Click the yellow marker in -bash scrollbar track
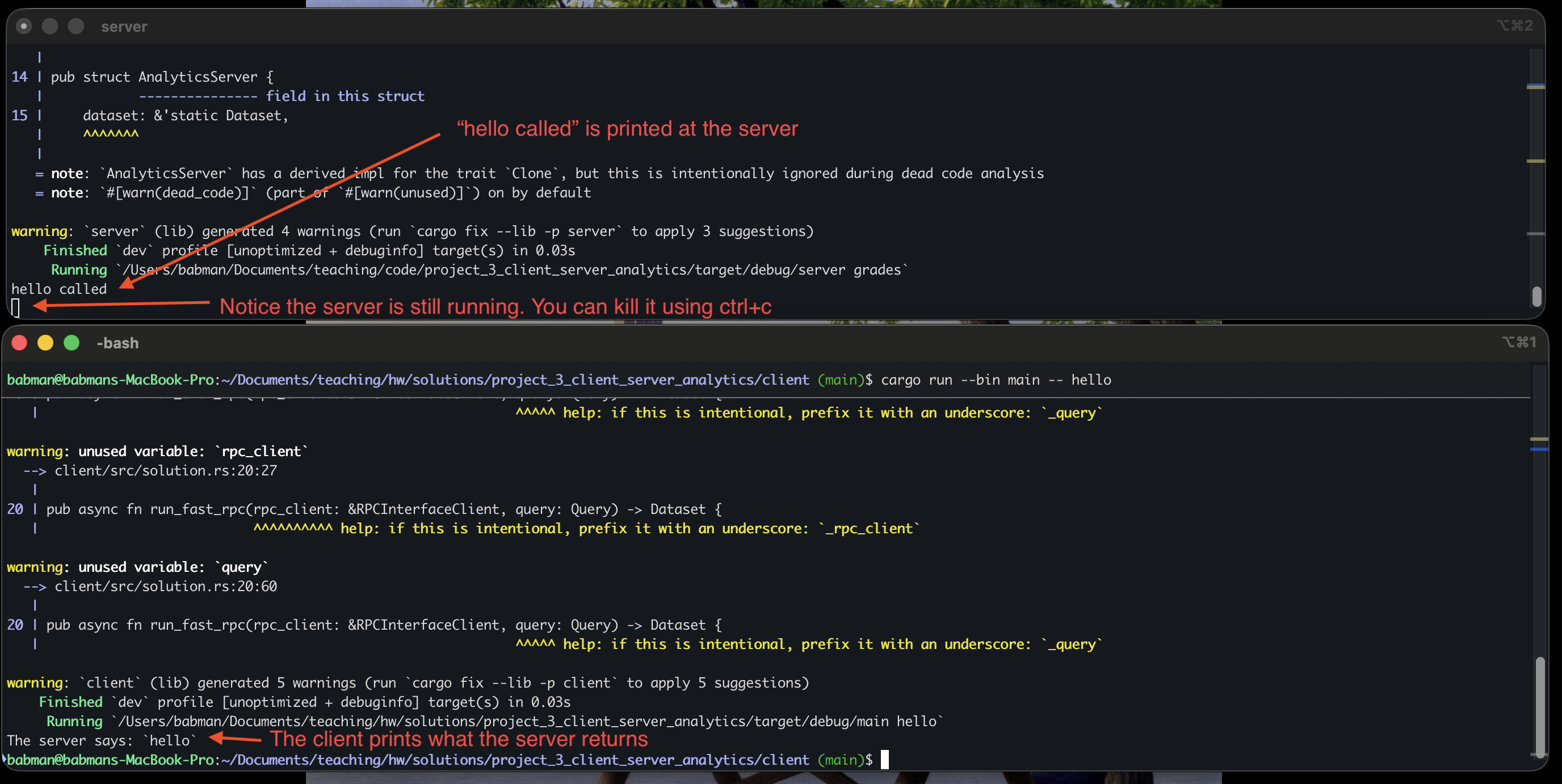Image resolution: width=1562 pixels, height=784 pixels. tap(1538, 439)
